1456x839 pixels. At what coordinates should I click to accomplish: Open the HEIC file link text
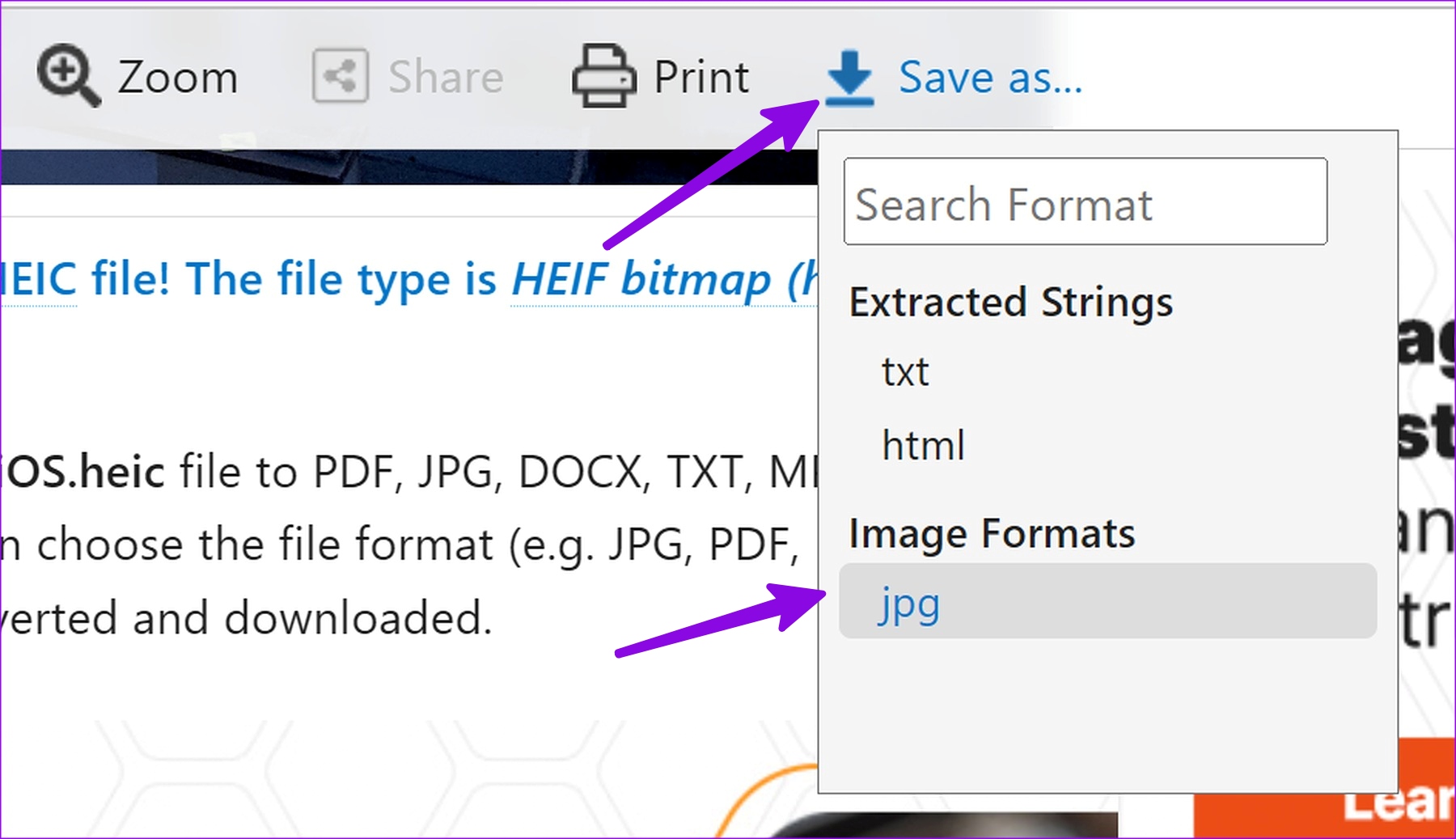pyautogui.click(x=39, y=280)
